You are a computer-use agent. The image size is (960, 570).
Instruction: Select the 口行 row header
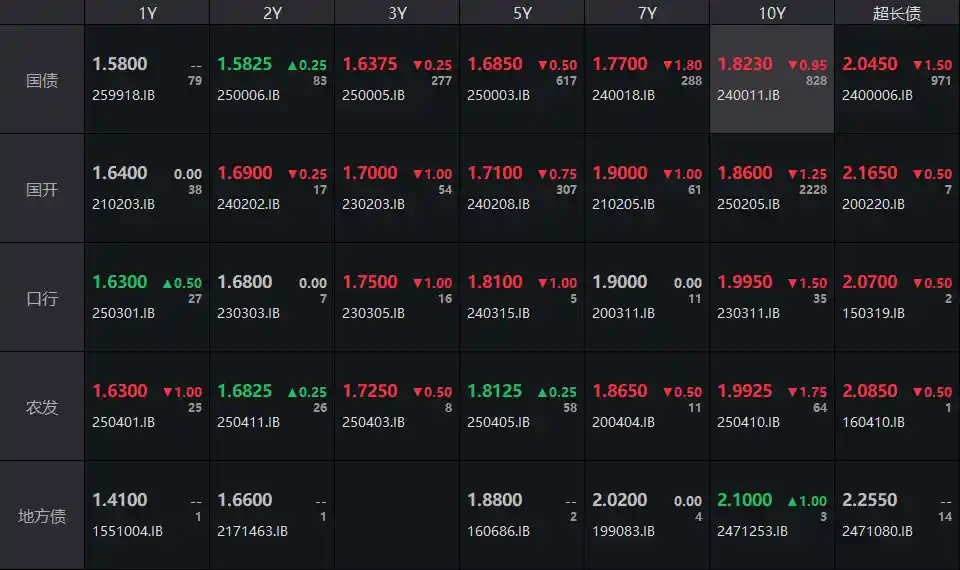click(42, 298)
